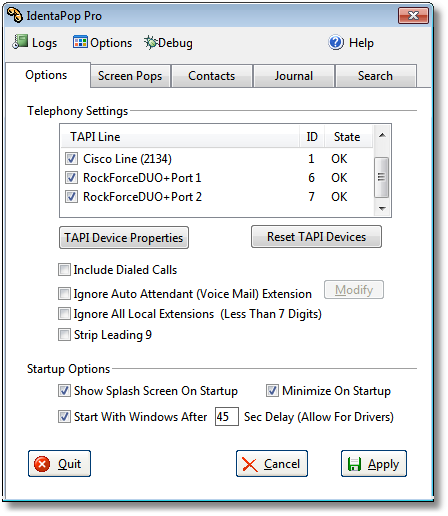Image resolution: width=448 pixels, height=516 pixels.
Task: Open the Logs toolbar icon
Action: tap(20, 42)
